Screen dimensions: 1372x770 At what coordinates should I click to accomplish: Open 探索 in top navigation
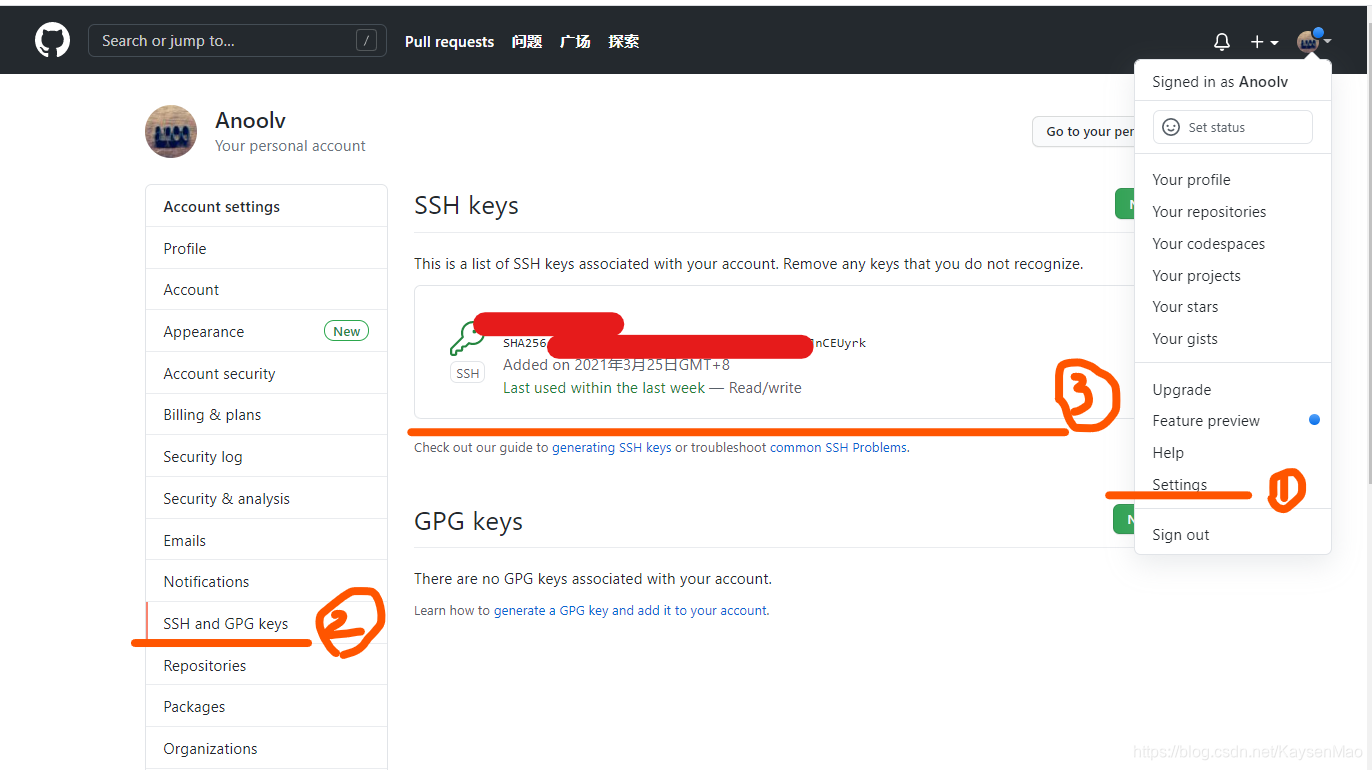[x=623, y=42]
